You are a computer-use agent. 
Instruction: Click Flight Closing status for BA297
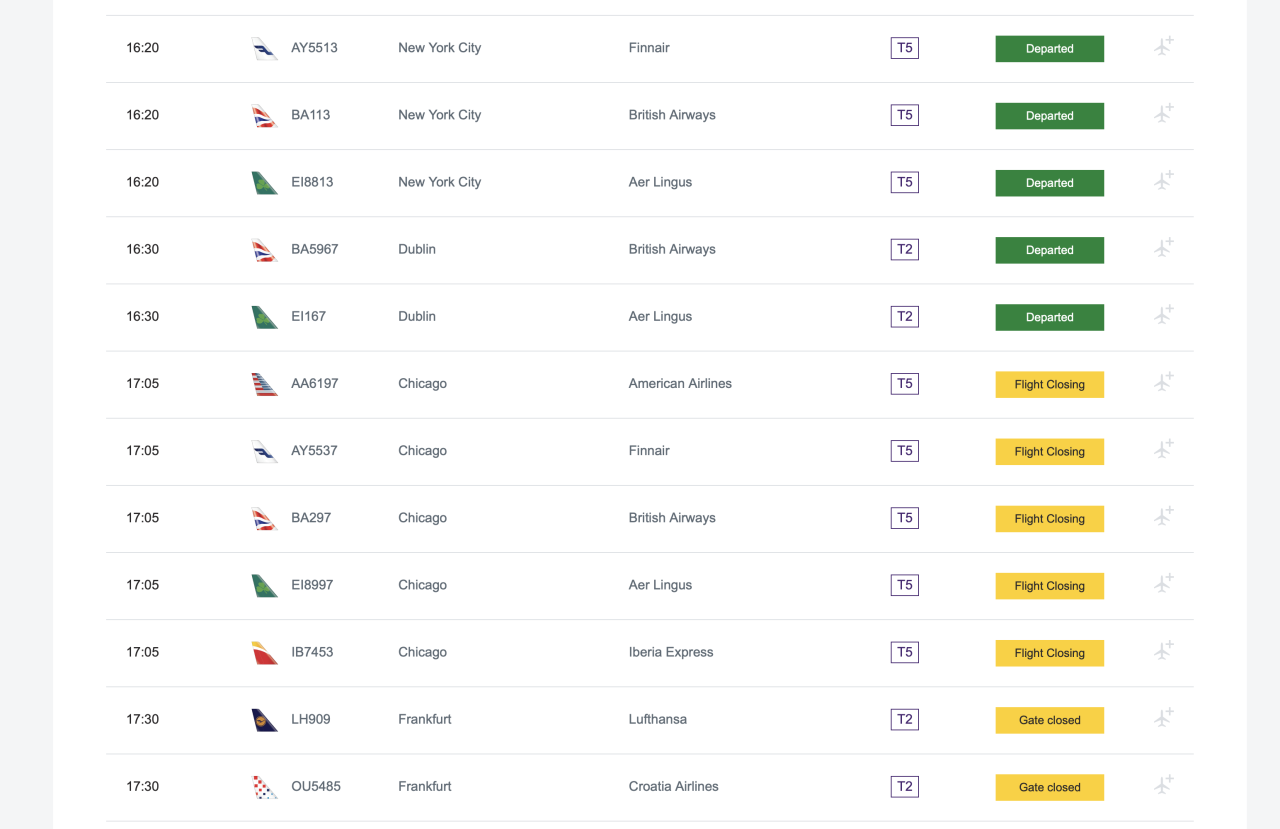click(x=1049, y=518)
